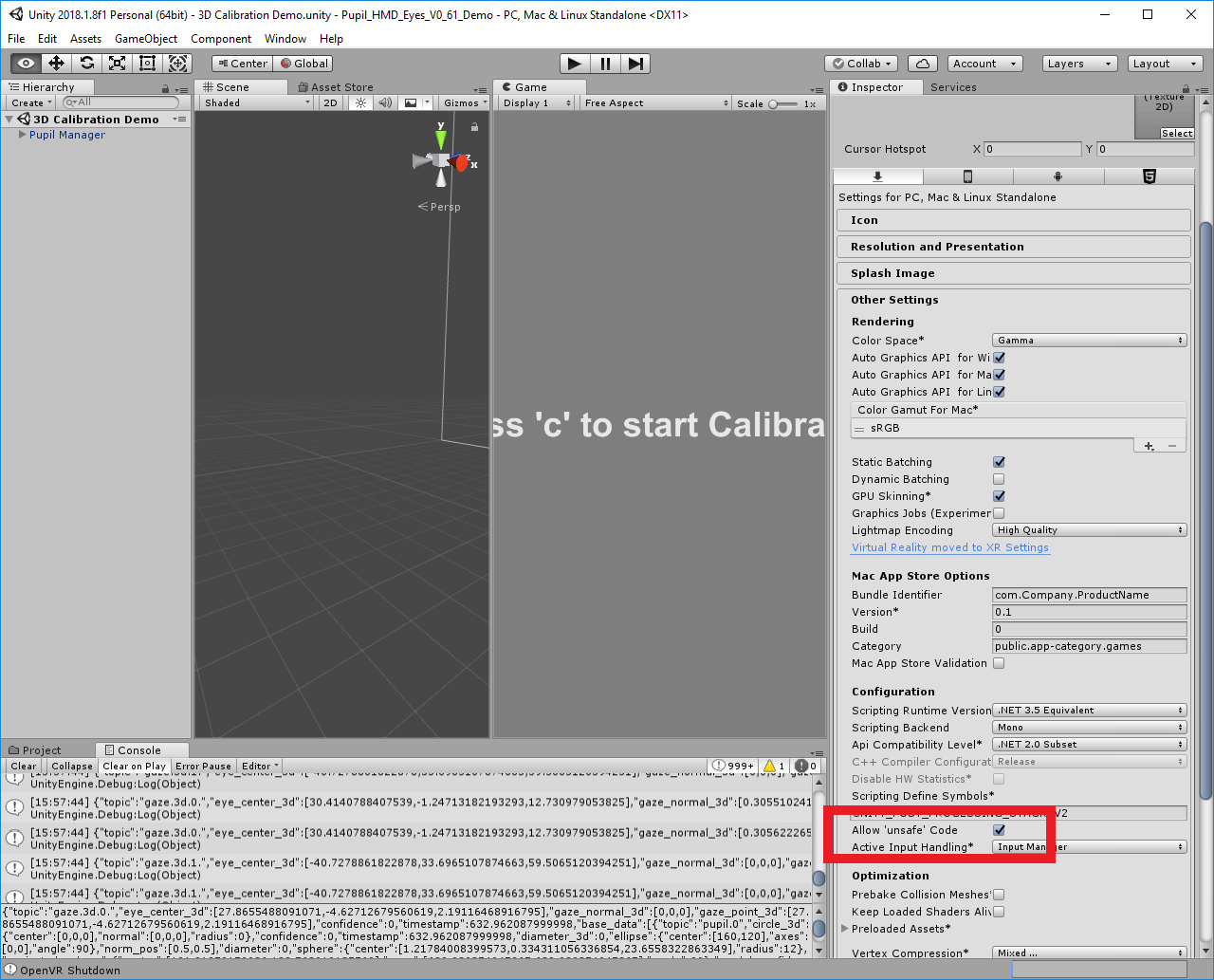The image size is (1214, 980).
Task: Select the combined Transform tool
Action: coord(177,64)
